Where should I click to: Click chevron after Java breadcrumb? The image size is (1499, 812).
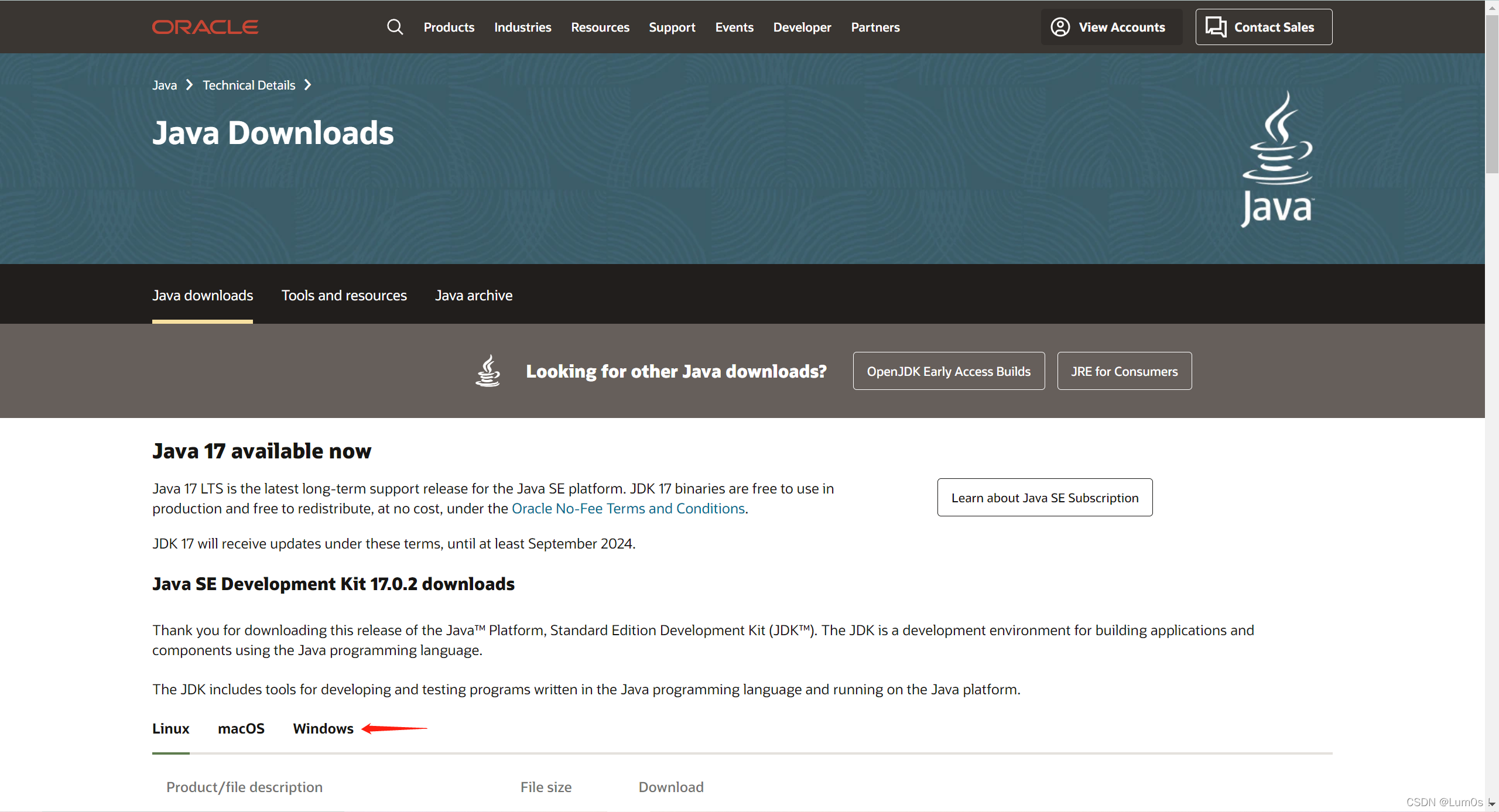[x=189, y=85]
